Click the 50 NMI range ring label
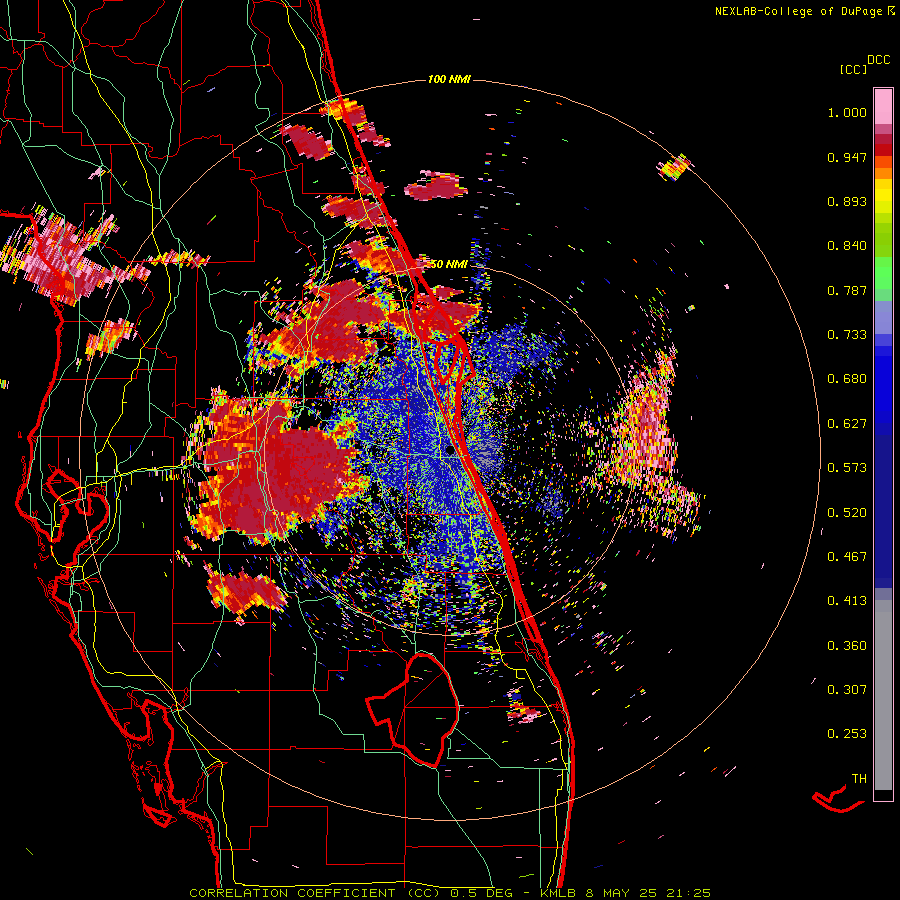 pos(448,264)
